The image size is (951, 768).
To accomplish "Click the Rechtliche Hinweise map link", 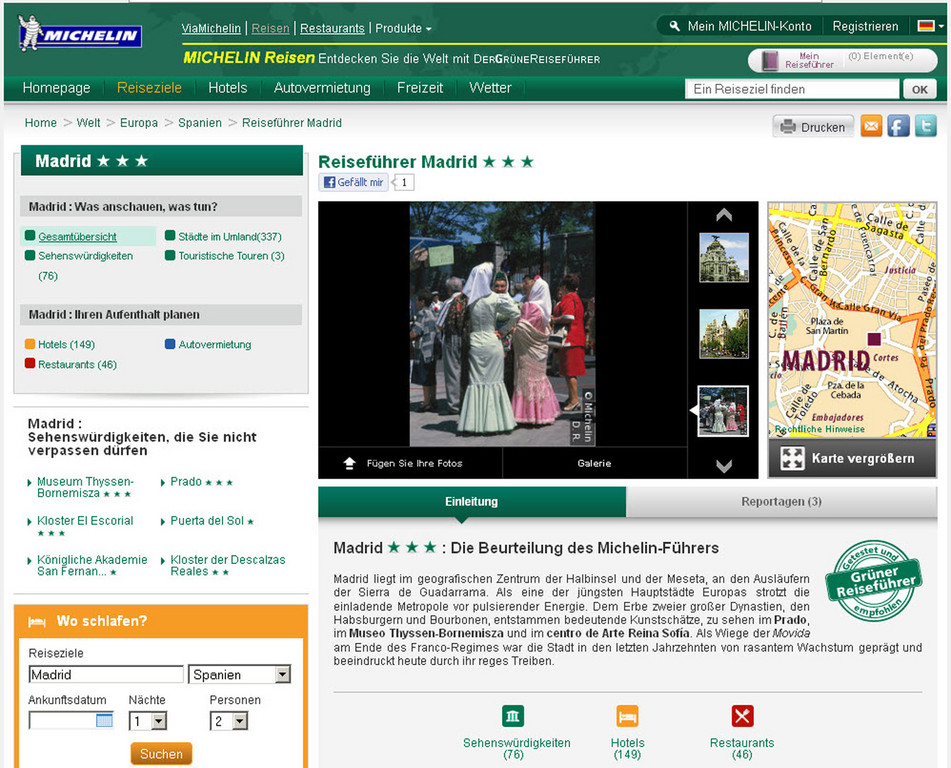I will [819, 429].
